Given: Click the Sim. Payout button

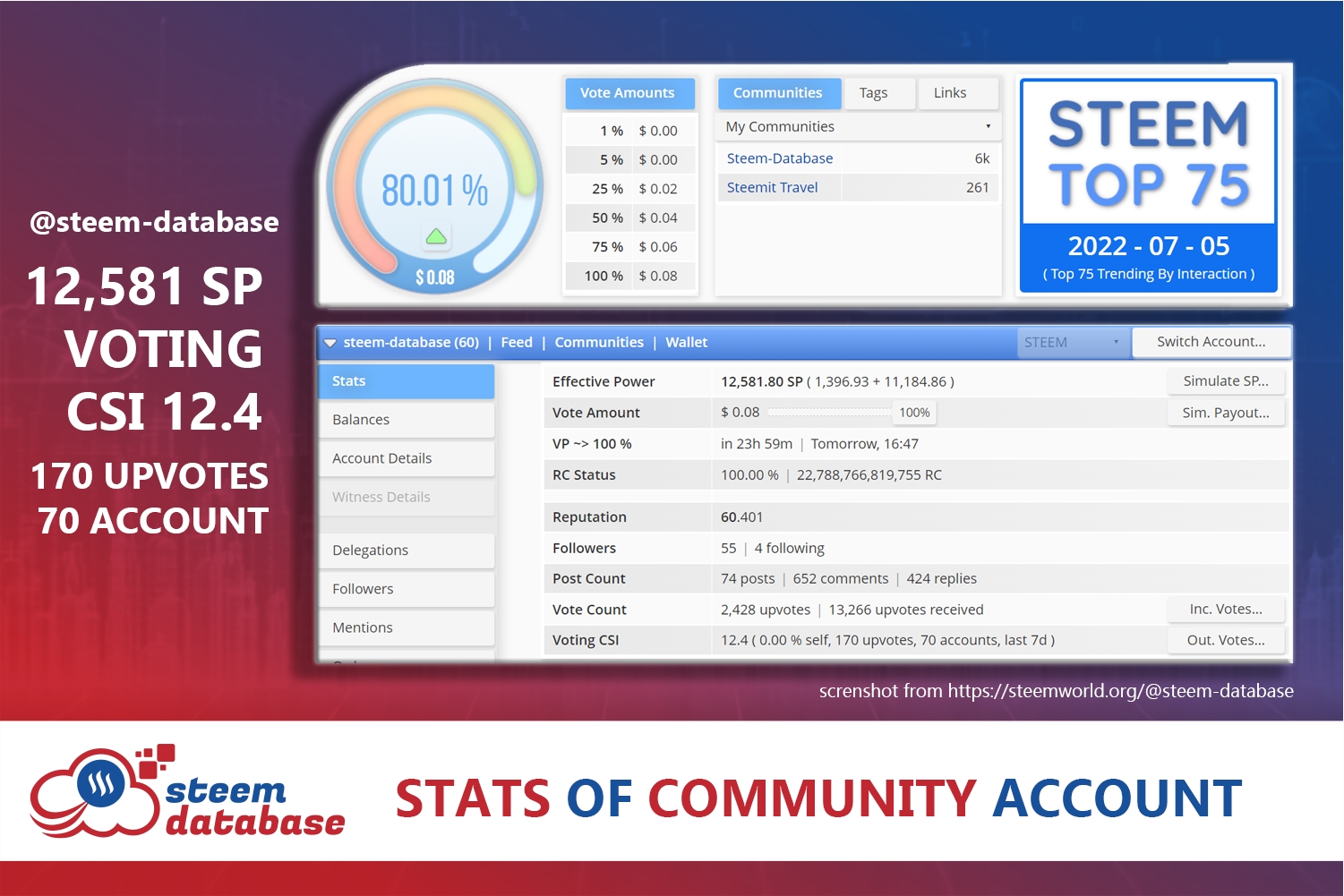Looking at the screenshot, I should 1226,413.
